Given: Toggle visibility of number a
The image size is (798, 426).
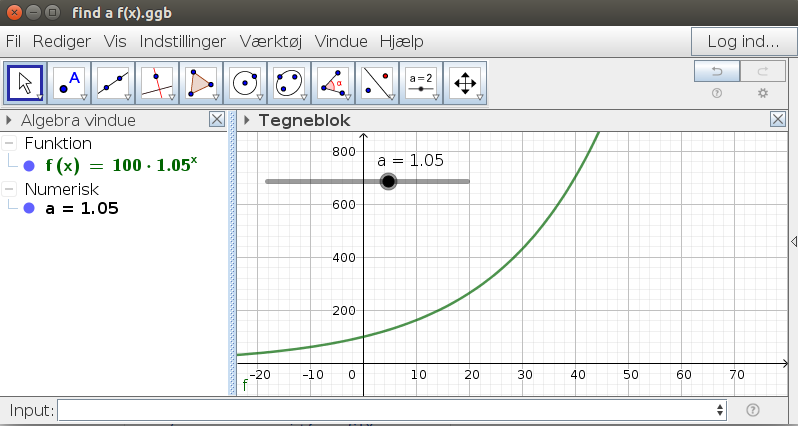Looking at the screenshot, I should (x=29, y=208).
